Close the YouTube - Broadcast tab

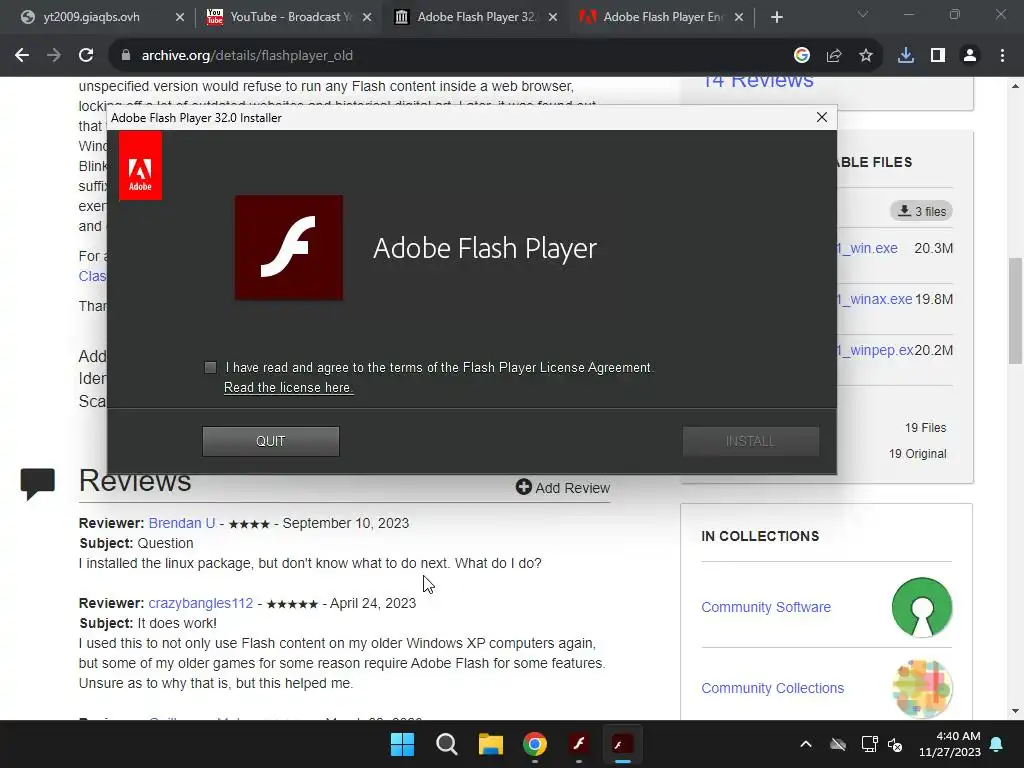click(x=367, y=17)
